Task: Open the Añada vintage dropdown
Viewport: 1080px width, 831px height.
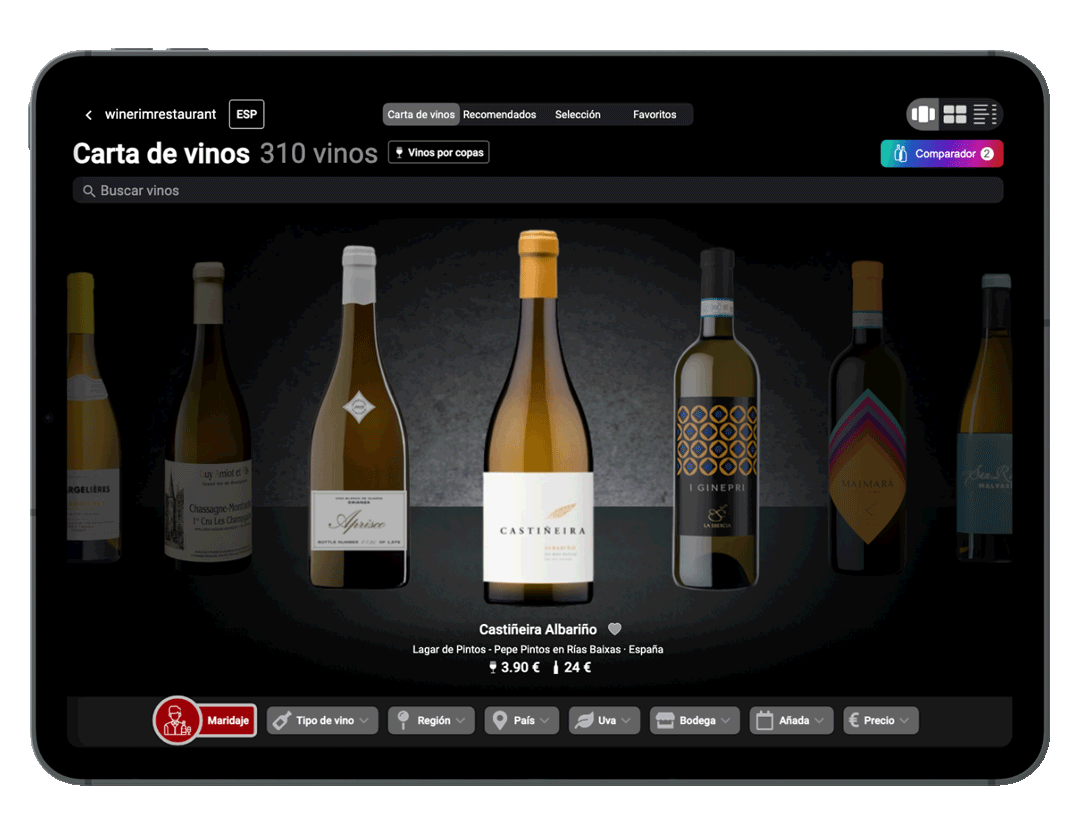Action: [x=791, y=721]
